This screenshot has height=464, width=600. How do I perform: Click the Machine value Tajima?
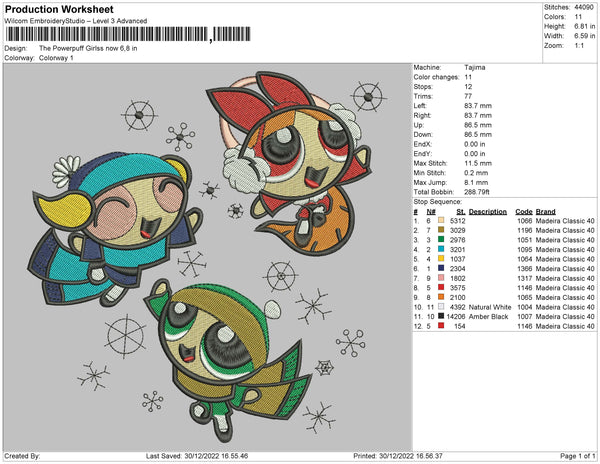(x=474, y=67)
